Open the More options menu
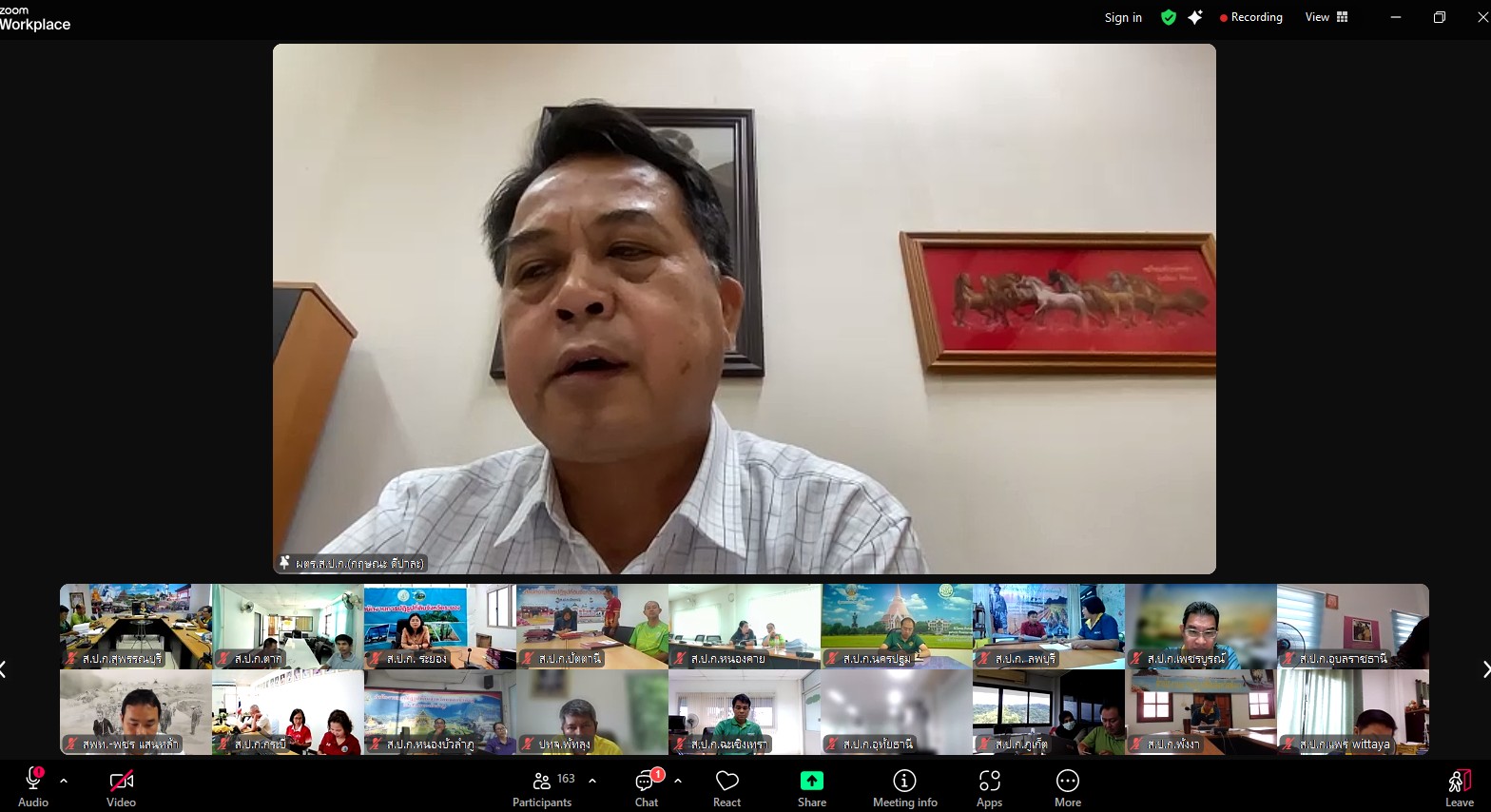1491x812 pixels. point(1068,788)
